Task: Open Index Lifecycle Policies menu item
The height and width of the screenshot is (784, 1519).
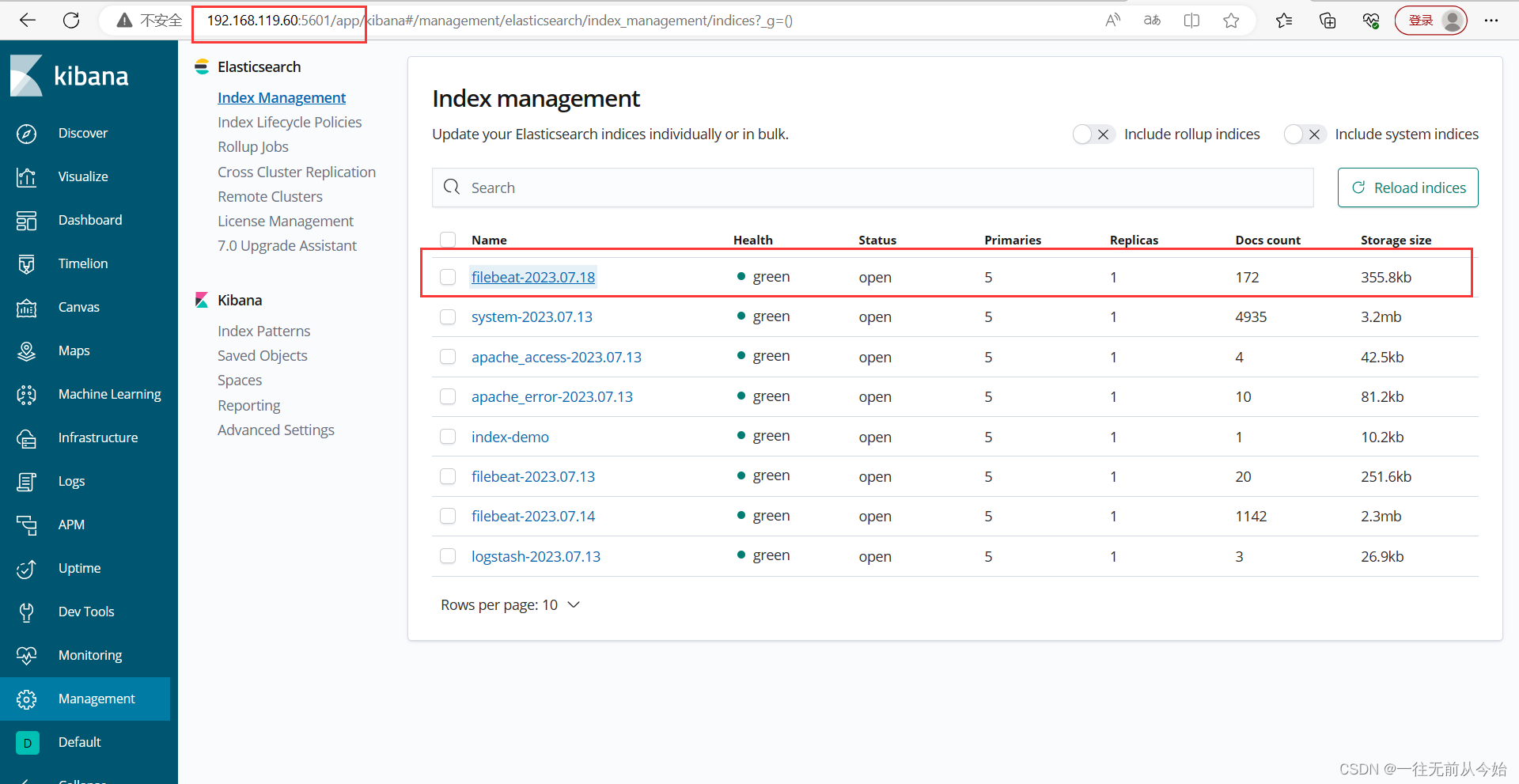Action: [x=290, y=123]
